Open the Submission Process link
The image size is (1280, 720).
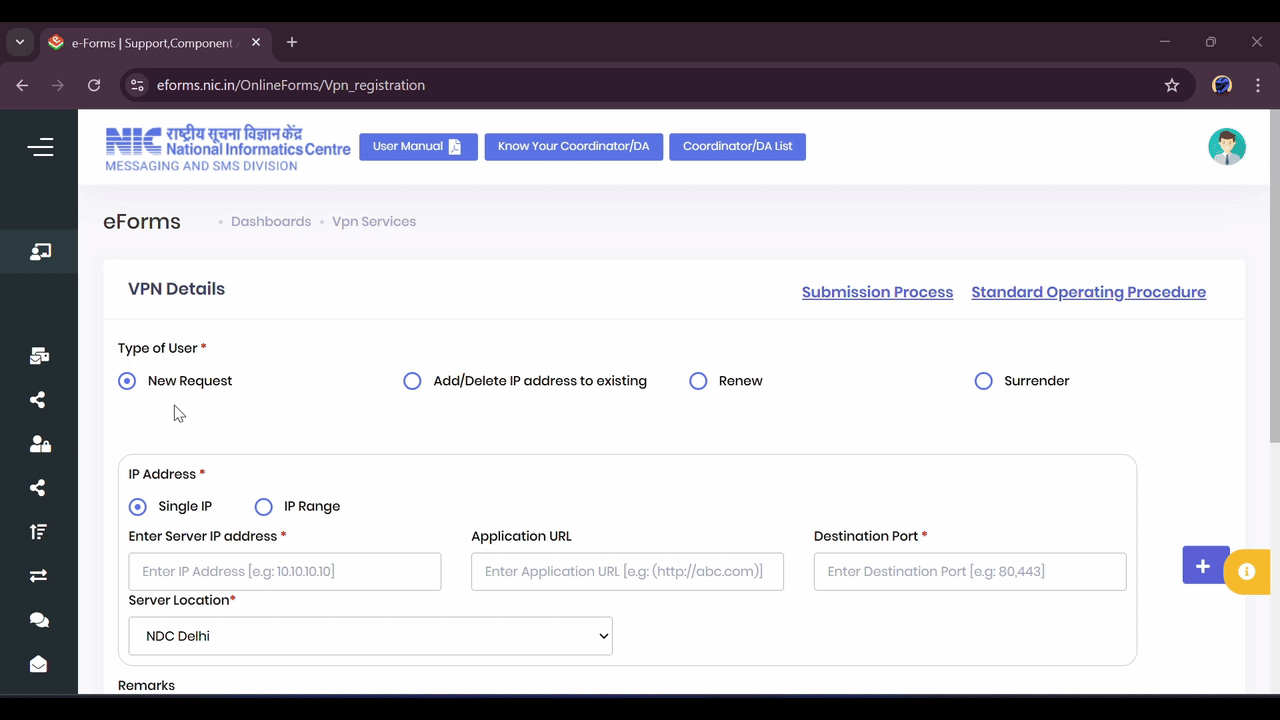point(877,291)
